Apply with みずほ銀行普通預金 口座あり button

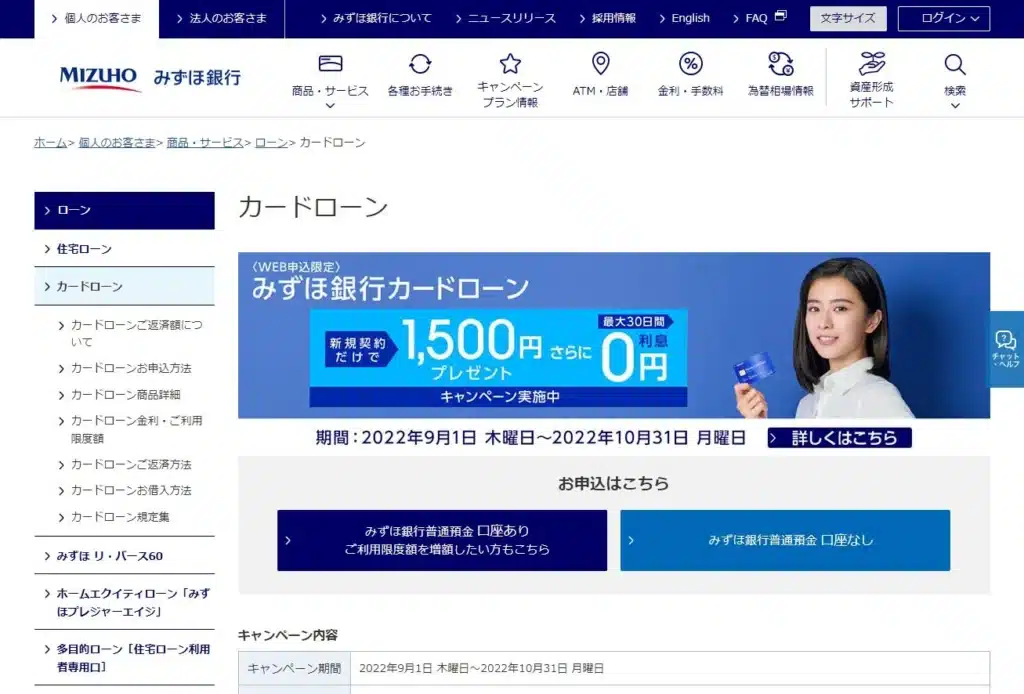click(442, 540)
